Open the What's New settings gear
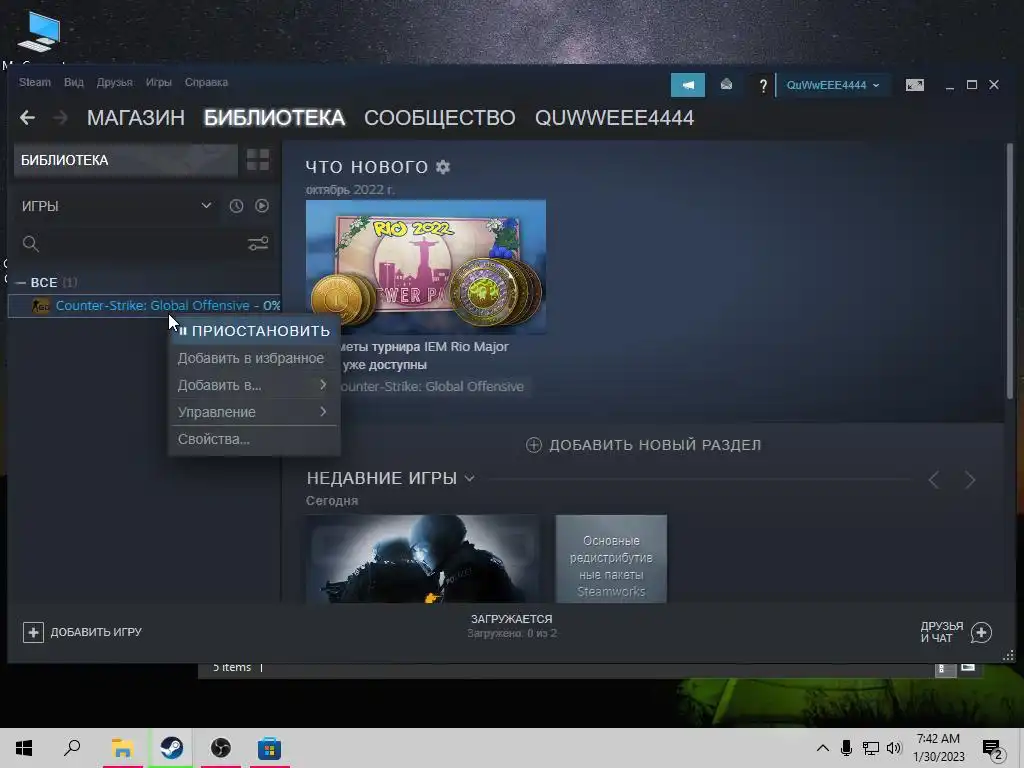 (x=443, y=167)
